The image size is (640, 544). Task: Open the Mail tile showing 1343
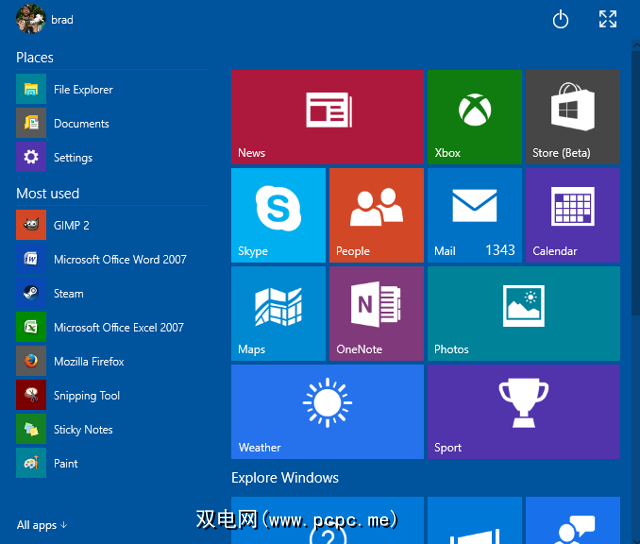click(x=475, y=215)
